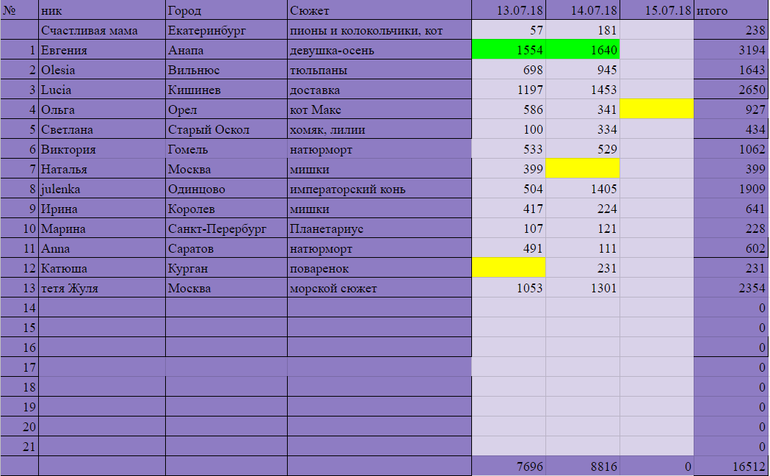Select the 'итого' column header

pyautogui.click(x=731, y=11)
